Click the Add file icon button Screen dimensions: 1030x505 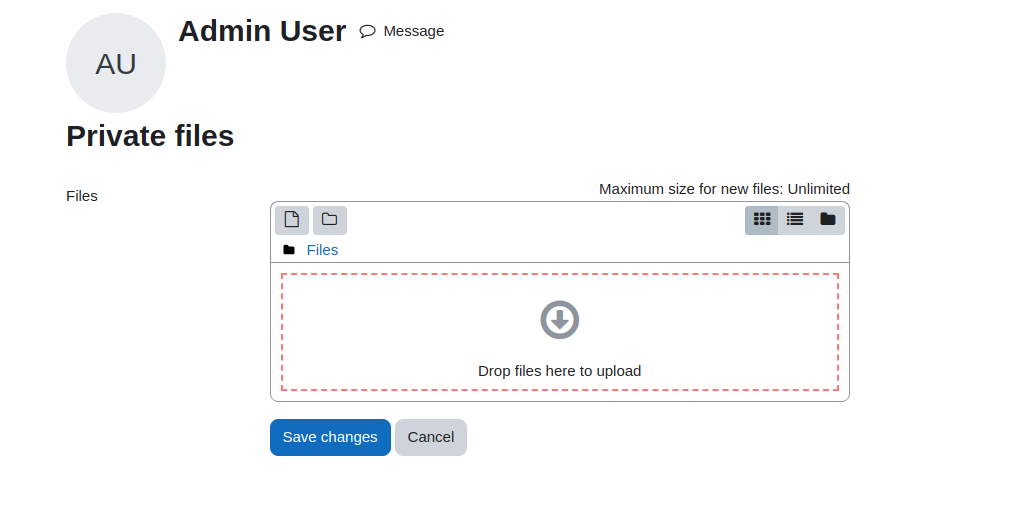(292, 220)
